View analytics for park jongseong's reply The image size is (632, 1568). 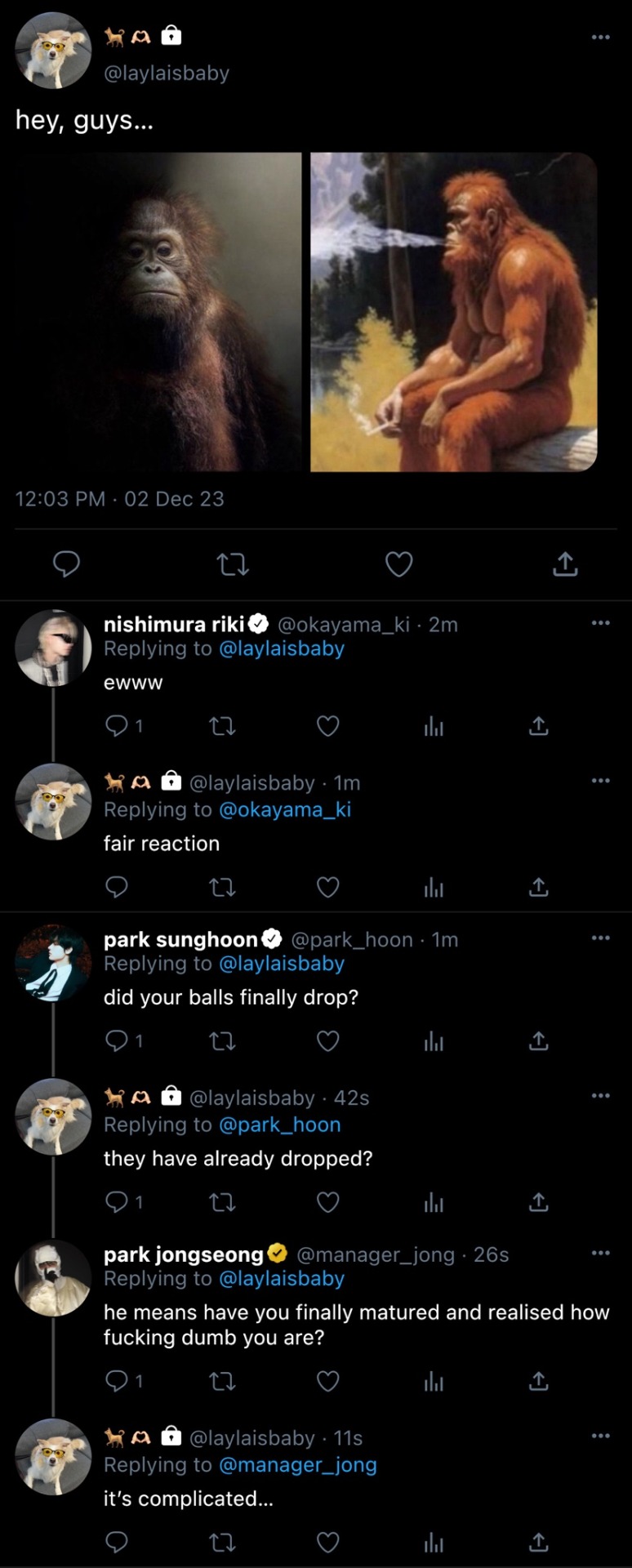click(434, 1381)
